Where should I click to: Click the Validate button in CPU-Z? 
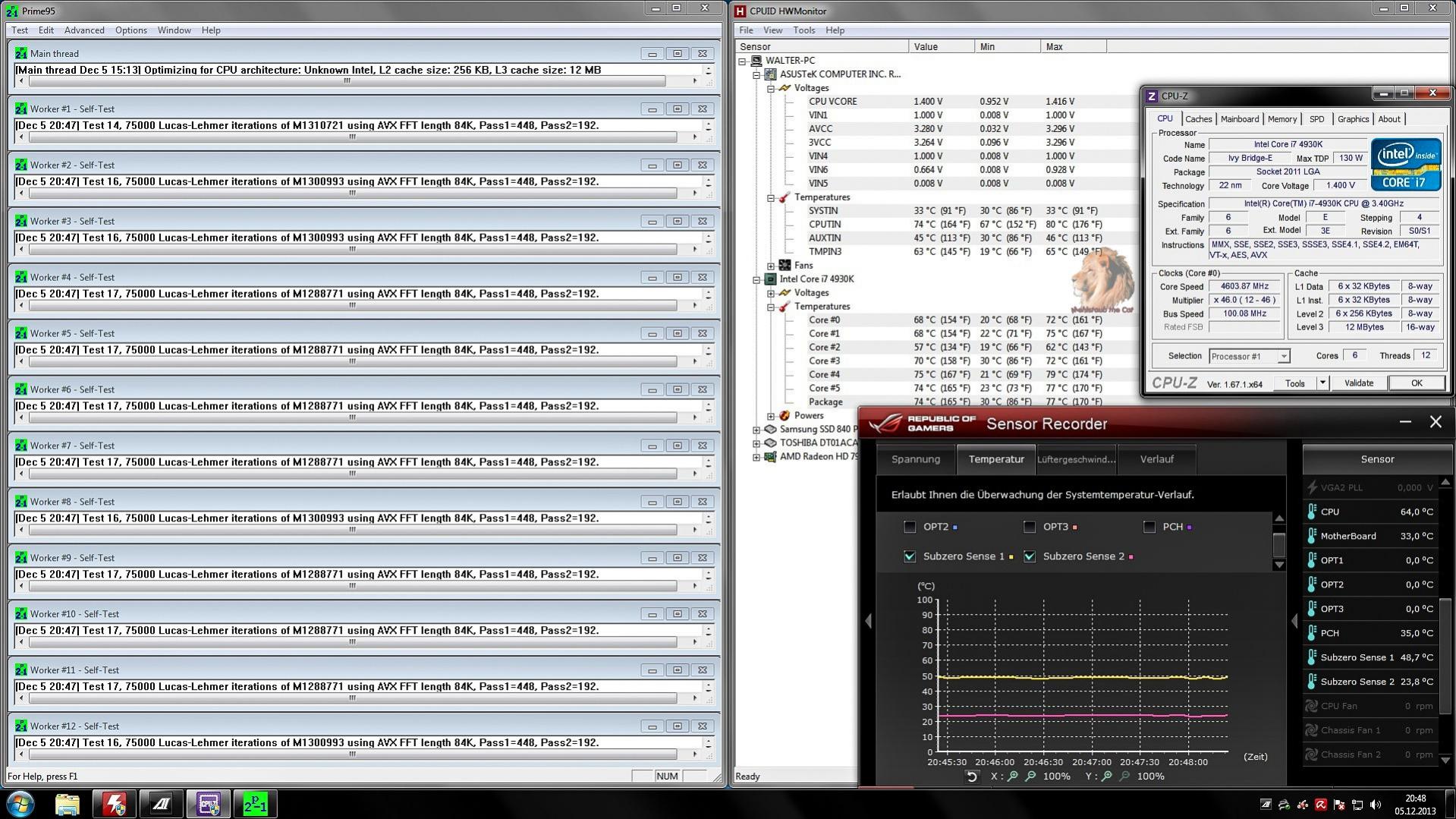(x=1358, y=383)
